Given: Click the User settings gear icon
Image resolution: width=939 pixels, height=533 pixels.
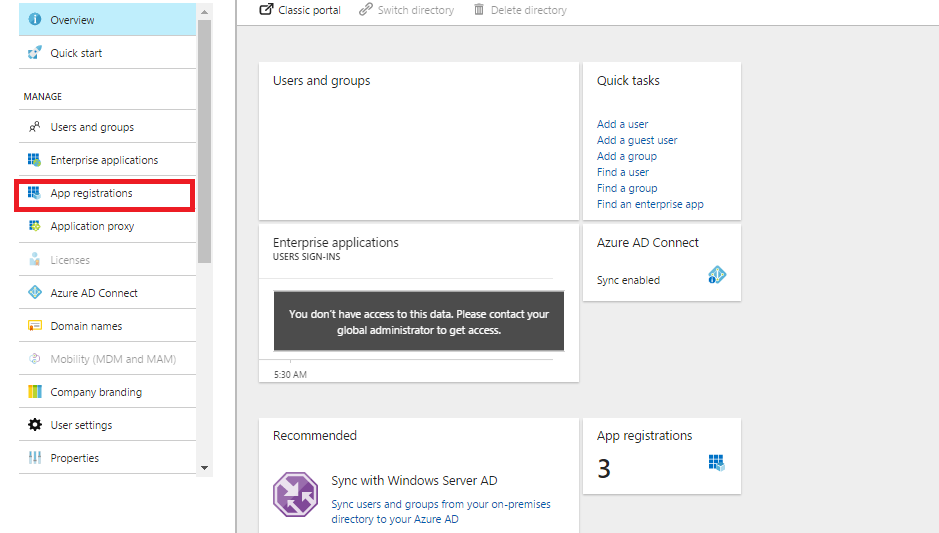Looking at the screenshot, I should pyautogui.click(x=35, y=425).
